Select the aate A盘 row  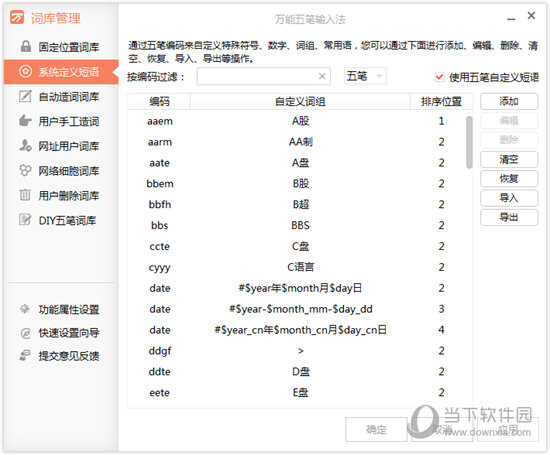[297, 163]
